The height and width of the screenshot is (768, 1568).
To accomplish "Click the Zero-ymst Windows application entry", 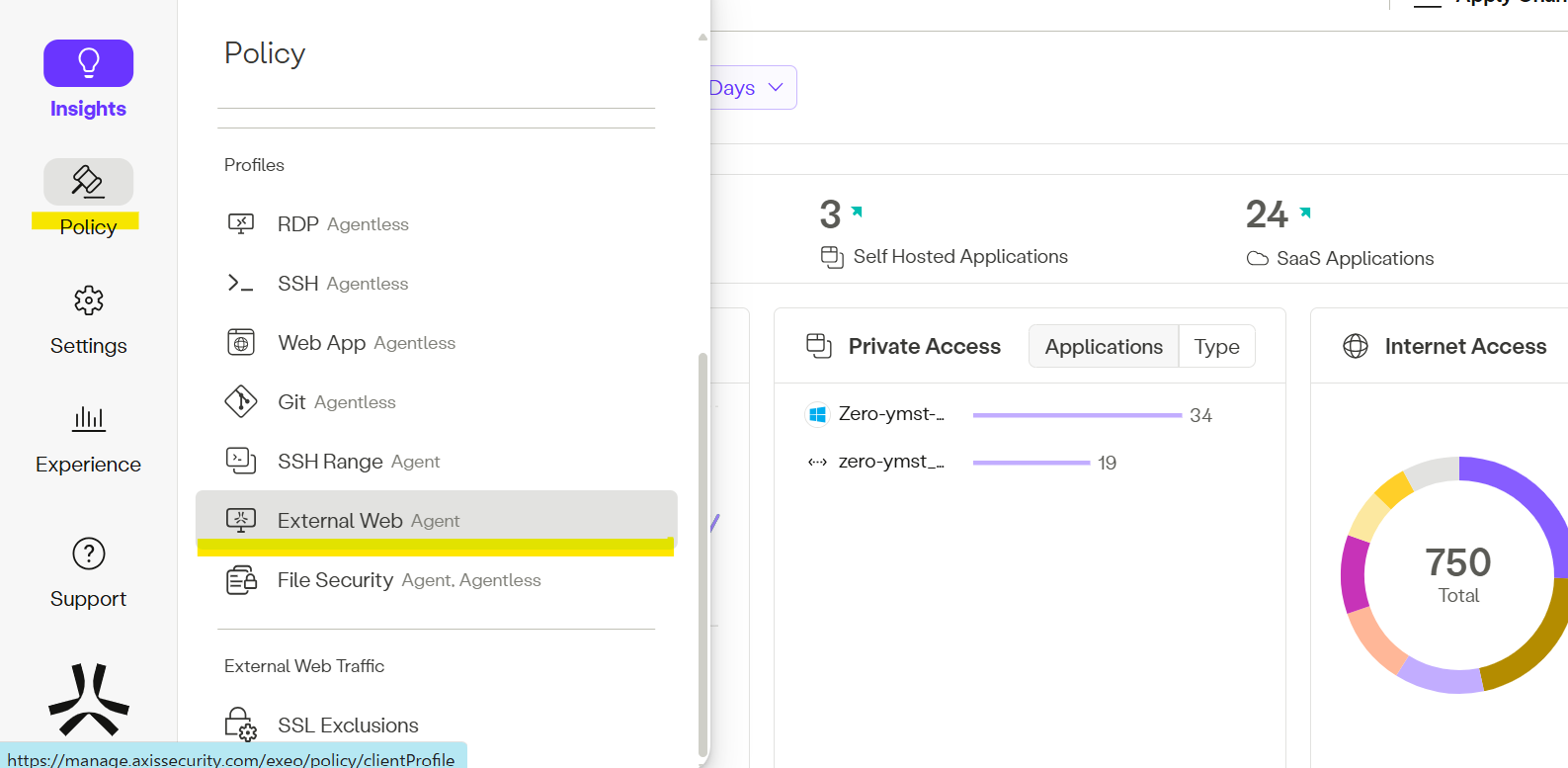I will 889,414.
